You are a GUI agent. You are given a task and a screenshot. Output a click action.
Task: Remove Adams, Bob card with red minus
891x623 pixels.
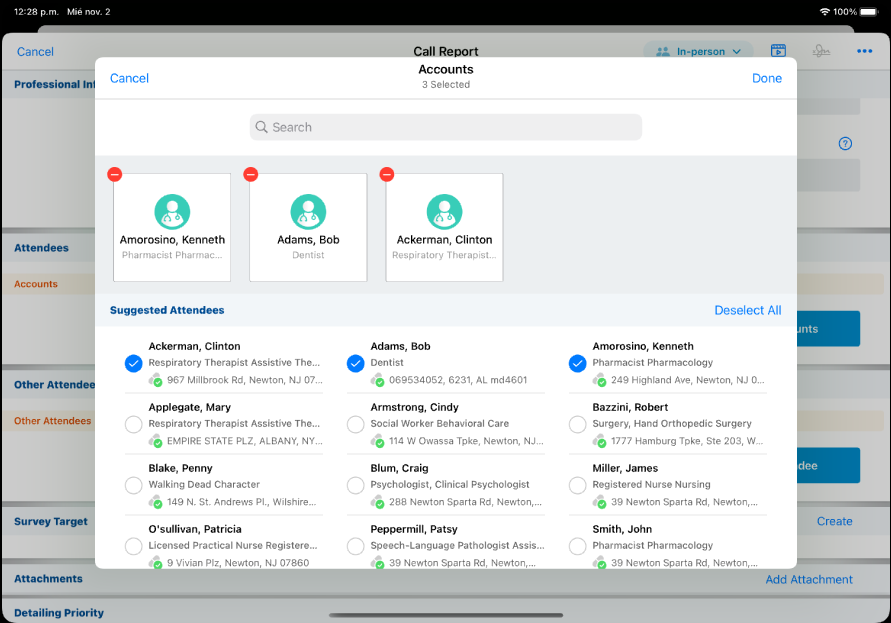point(251,174)
